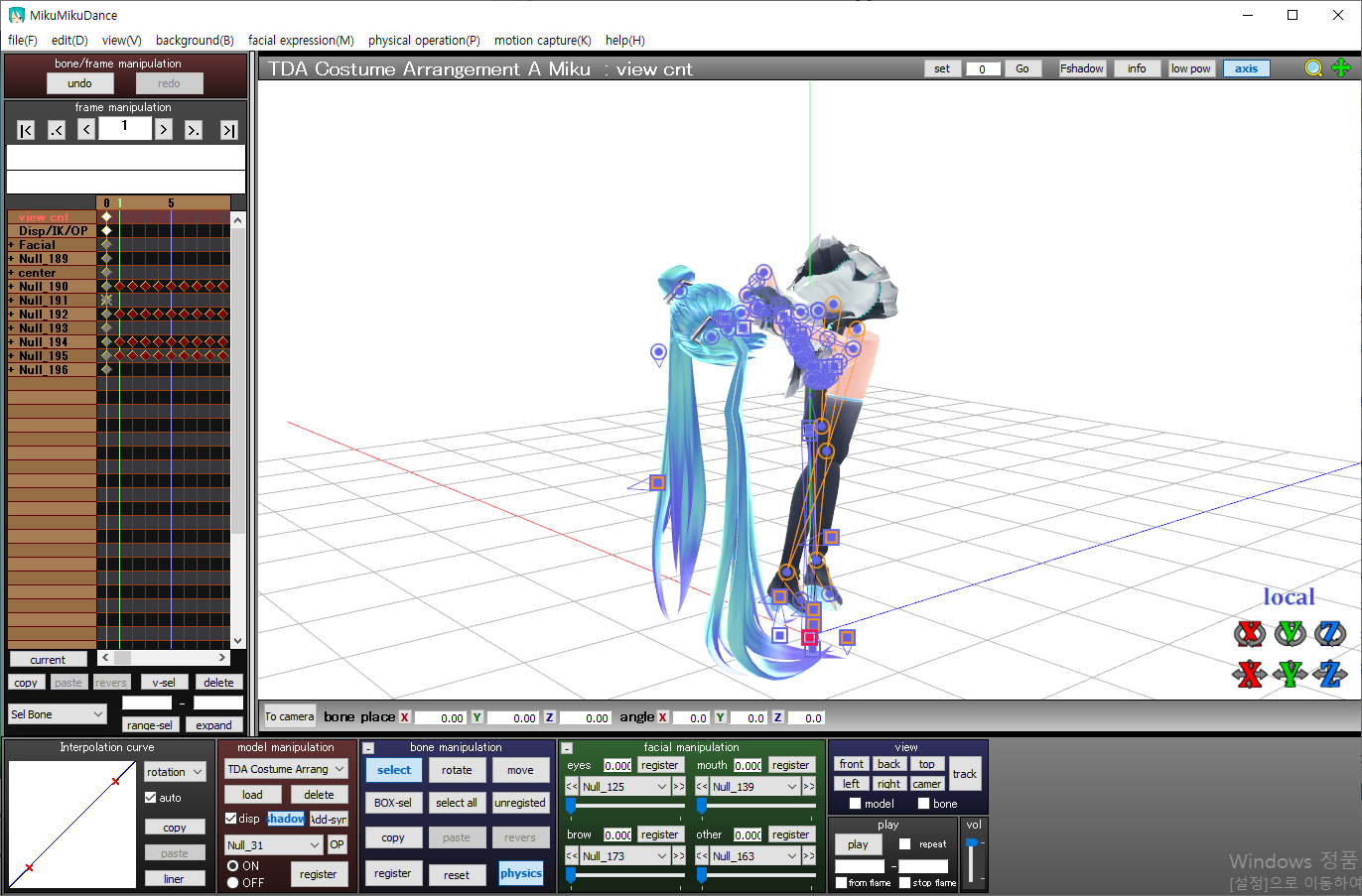Viewport: 1362px width, 896px height.
Task: Click the local Z move axis icon
Action: click(1330, 675)
